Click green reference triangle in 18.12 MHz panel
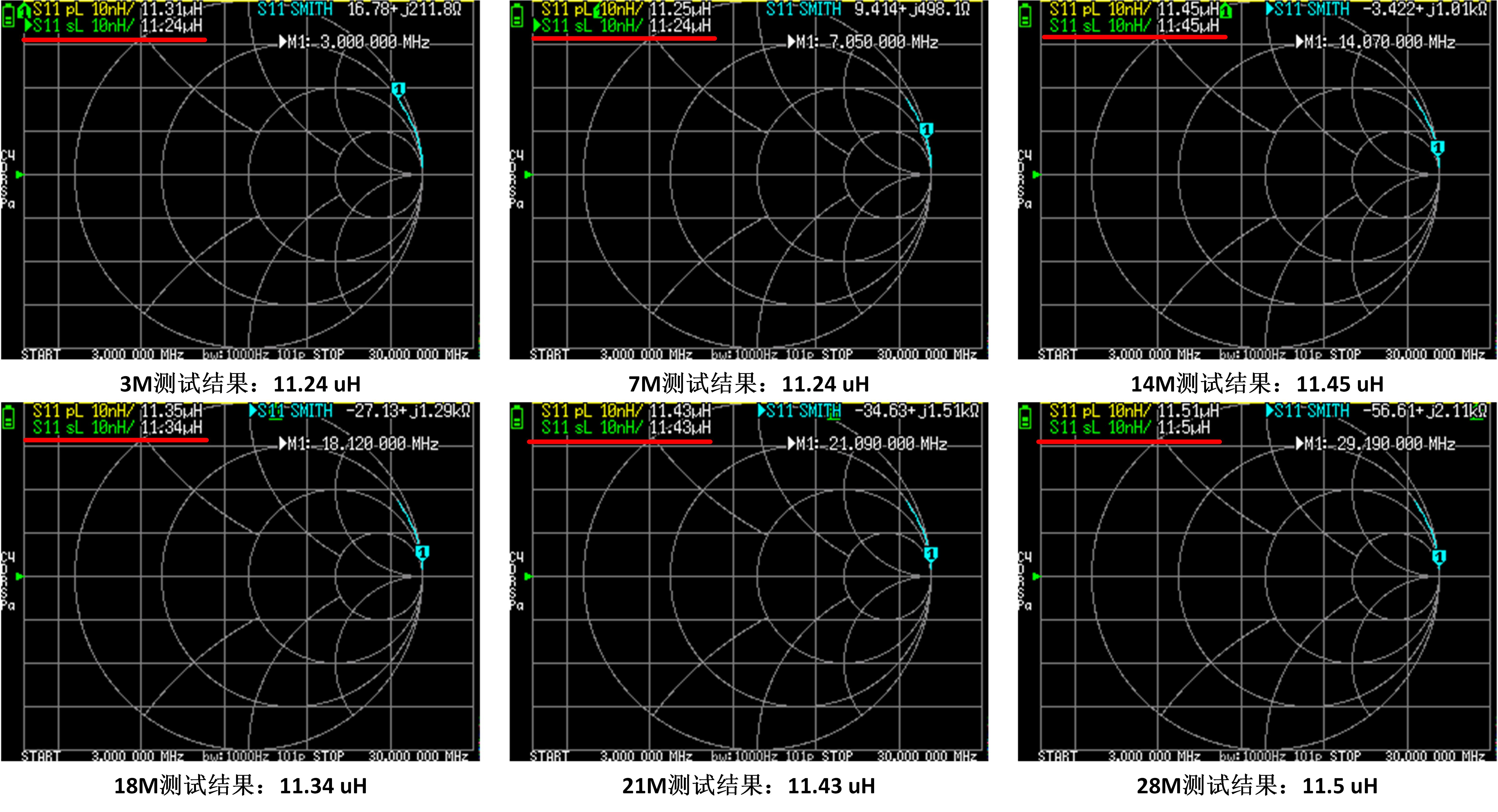1498x812 pixels. (x=19, y=576)
